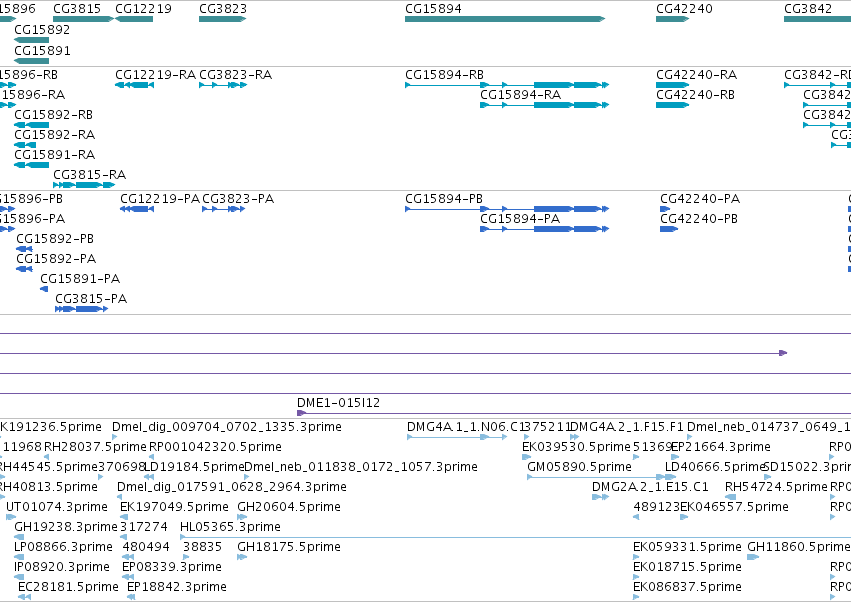
Task: Click protein CG15894-PA
Action: (544, 229)
